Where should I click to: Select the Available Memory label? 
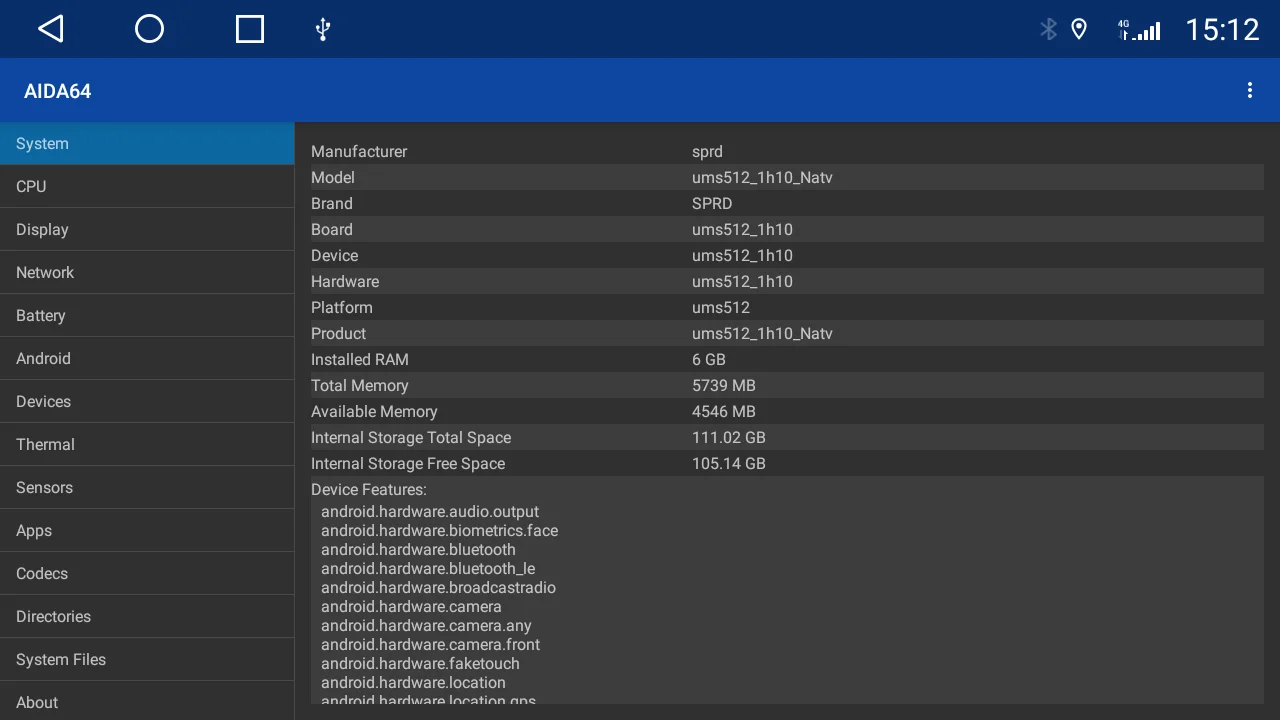click(374, 412)
